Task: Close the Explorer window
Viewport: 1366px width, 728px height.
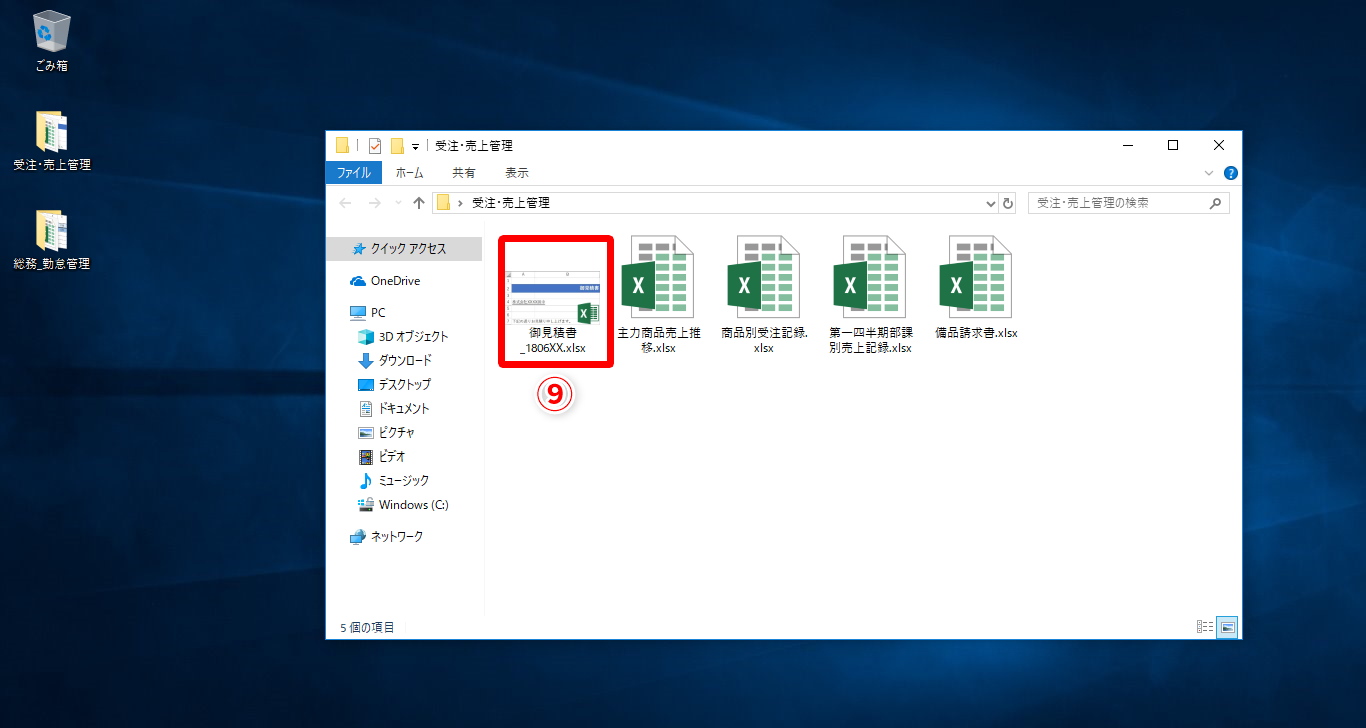Action: pyautogui.click(x=1219, y=145)
